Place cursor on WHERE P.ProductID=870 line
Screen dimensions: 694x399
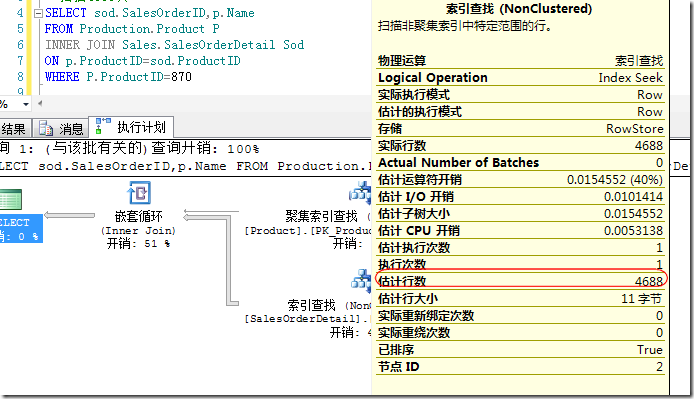118,77
